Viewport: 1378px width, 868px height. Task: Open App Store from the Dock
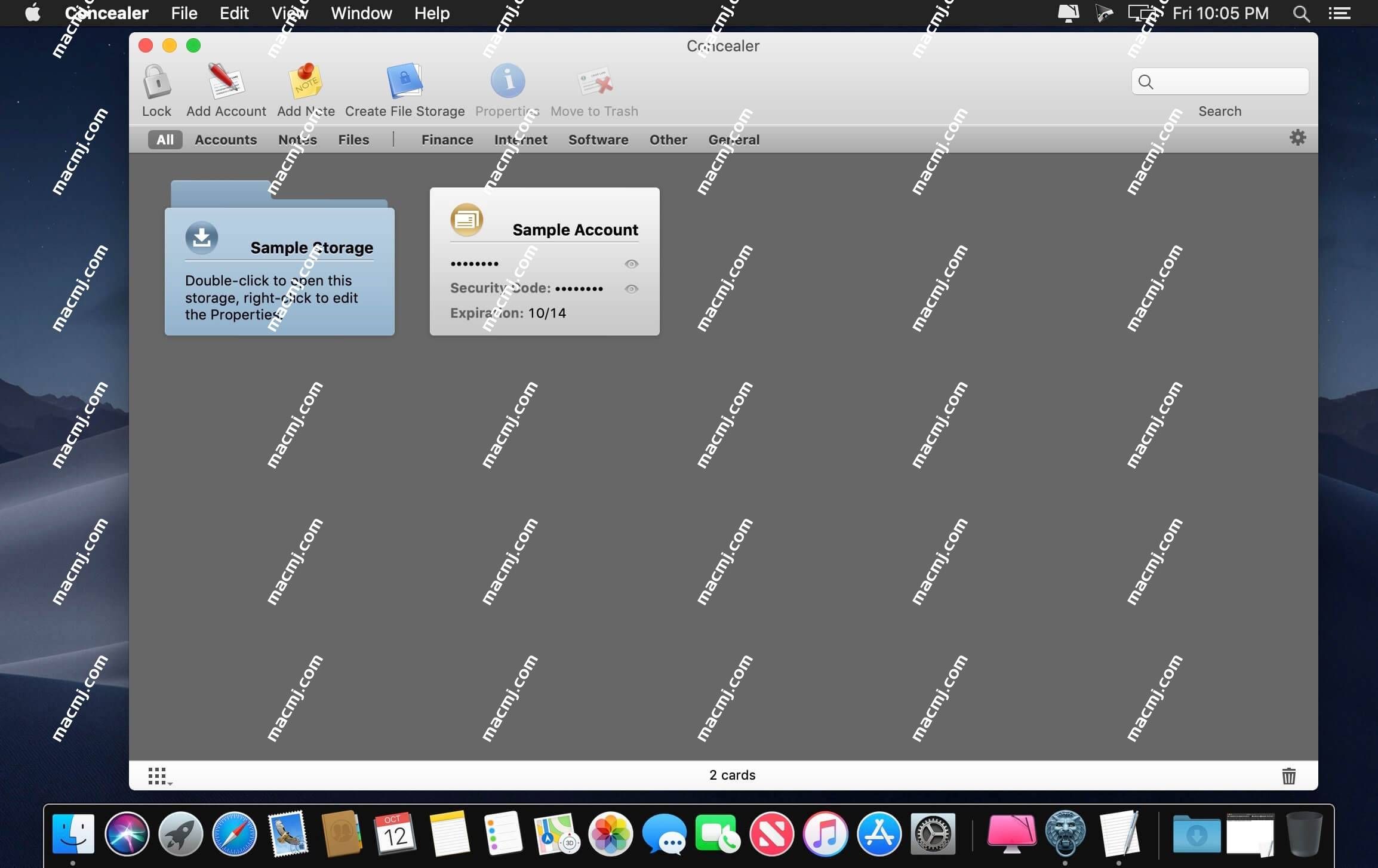coord(879,834)
